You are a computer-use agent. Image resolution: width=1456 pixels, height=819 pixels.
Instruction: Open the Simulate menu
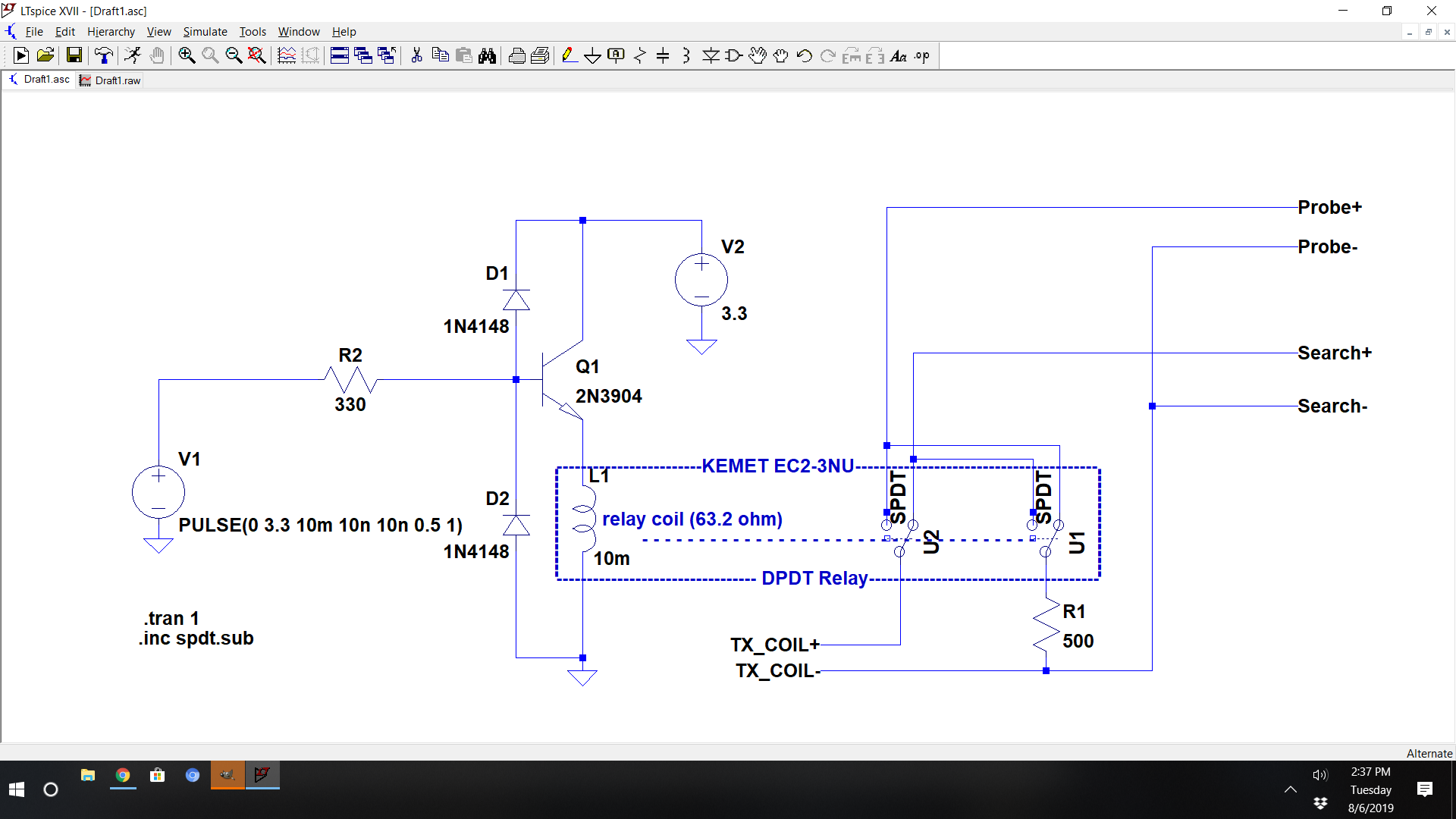pyautogui.click(x=205, y=32)
